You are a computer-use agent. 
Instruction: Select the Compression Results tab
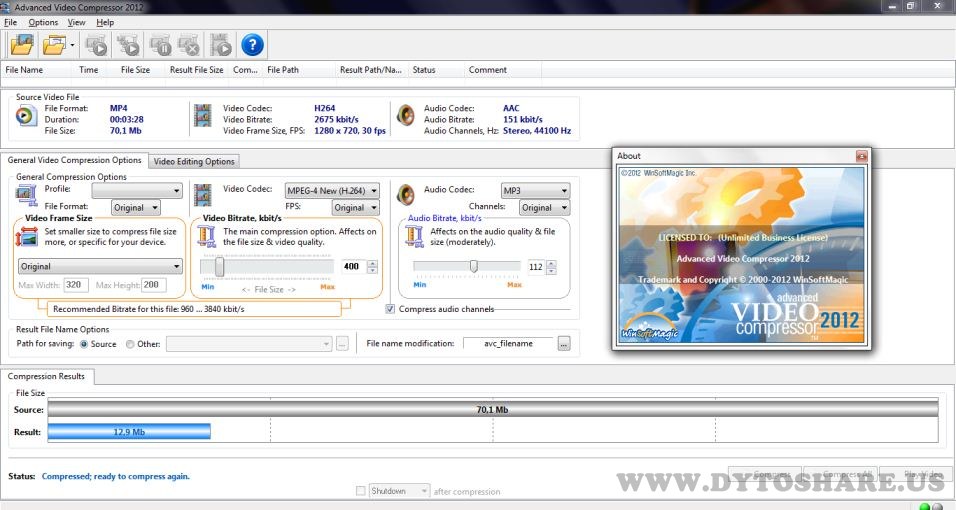pyautogui.click(x=46, y=376)
